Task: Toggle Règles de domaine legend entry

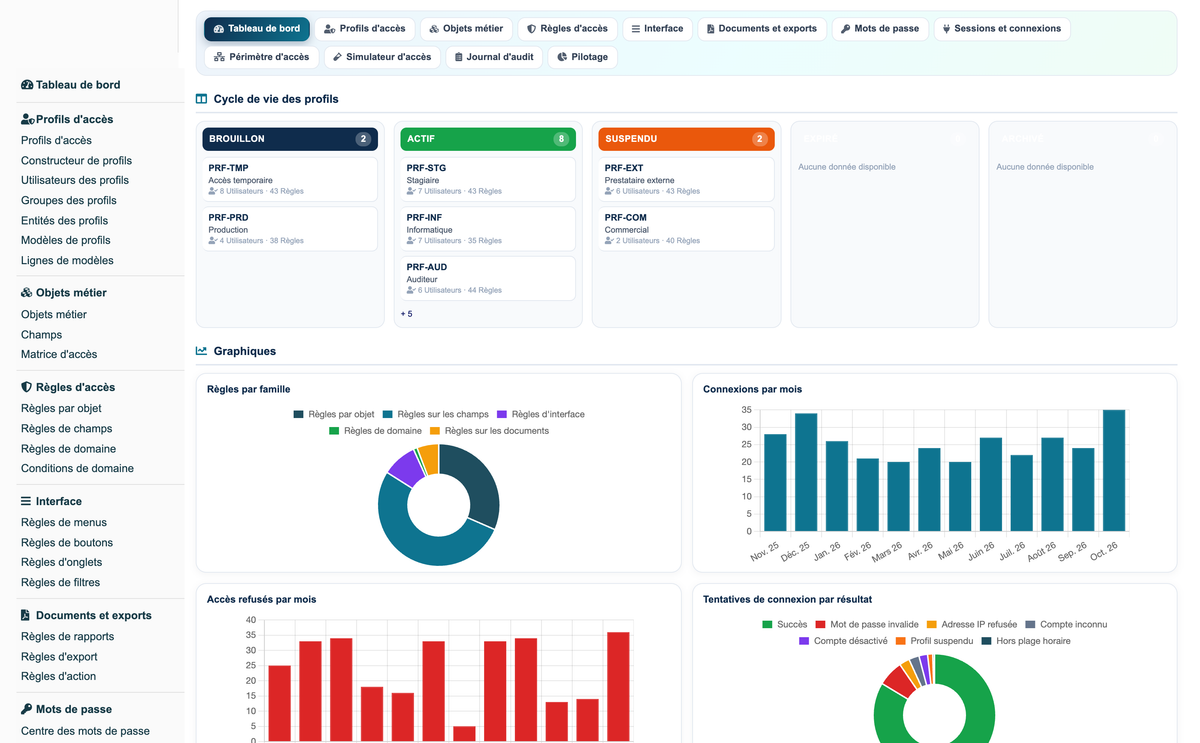Action: (x=375, y=431)
